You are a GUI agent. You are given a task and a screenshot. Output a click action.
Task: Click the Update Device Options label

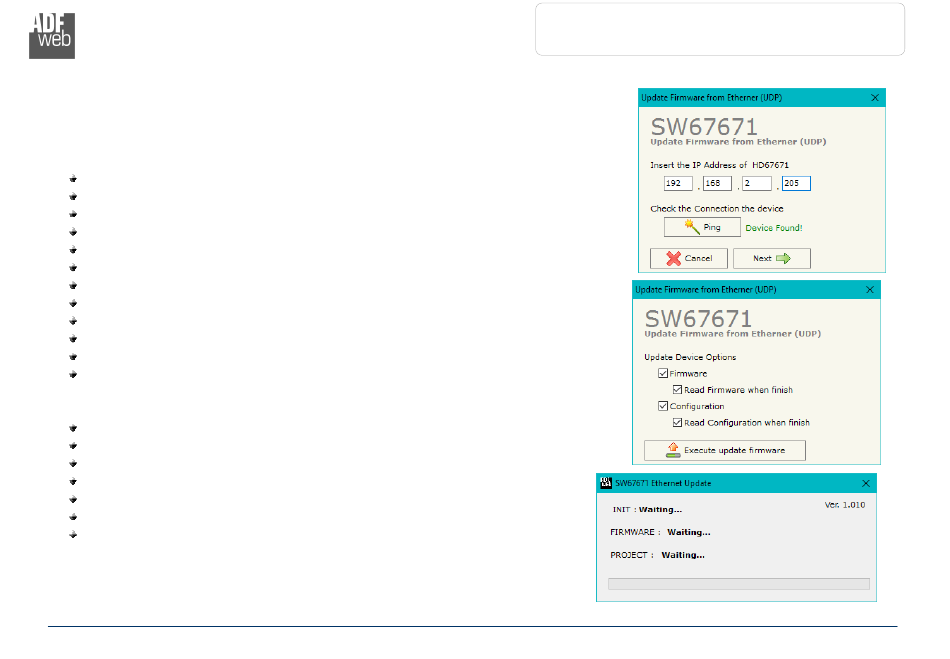[x=690, y=357]
